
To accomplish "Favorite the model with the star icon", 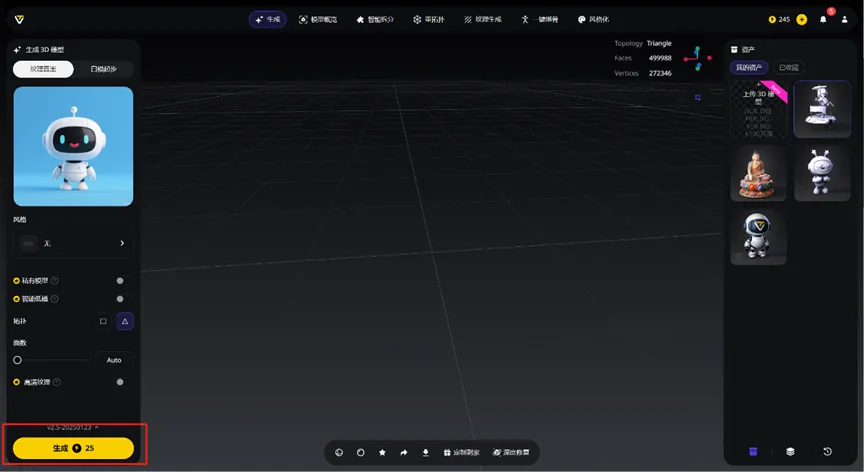I will tap(382, 452).
